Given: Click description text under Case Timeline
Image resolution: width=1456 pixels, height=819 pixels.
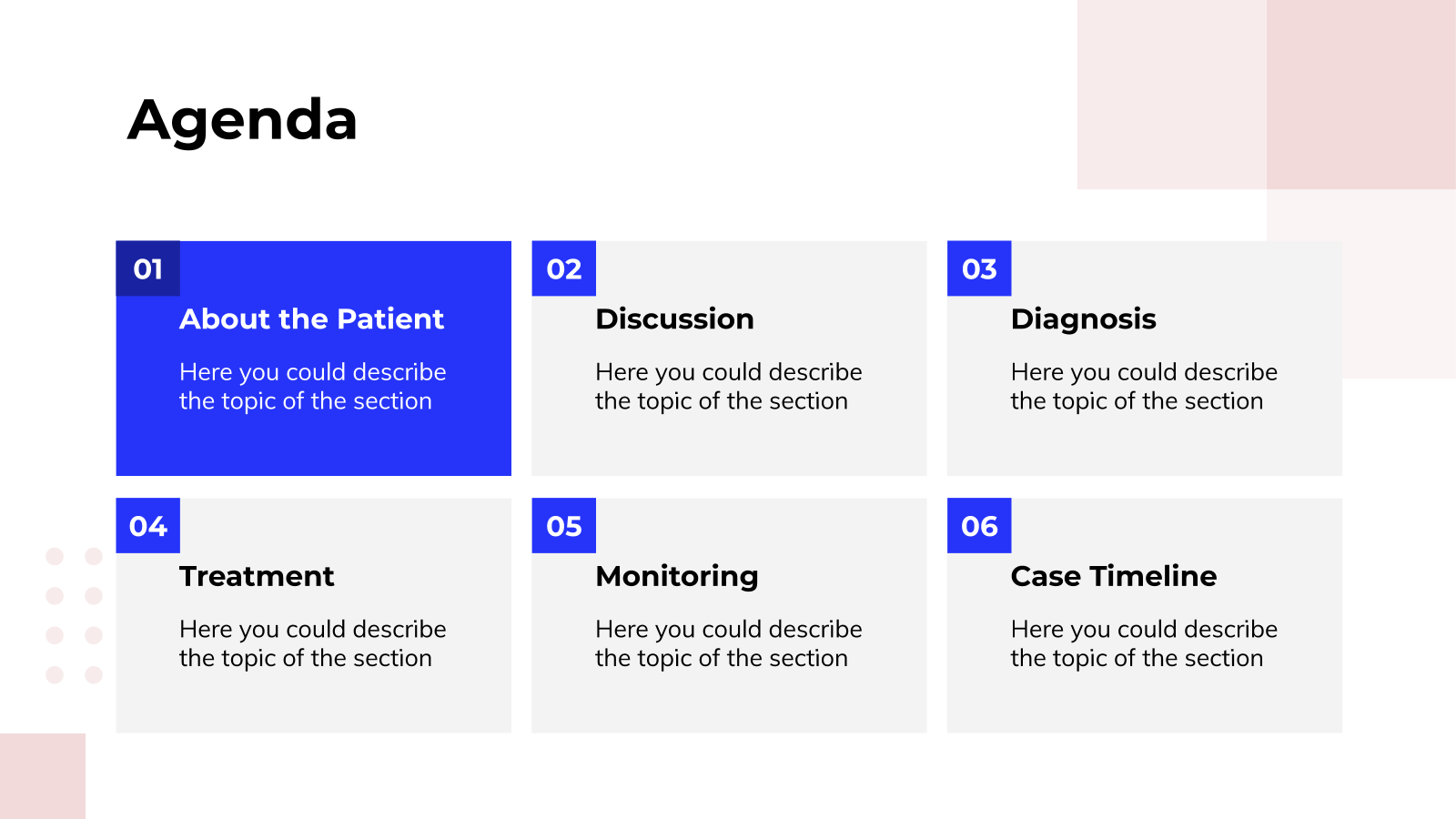Looking at the screenshot, I should 1144,643.
